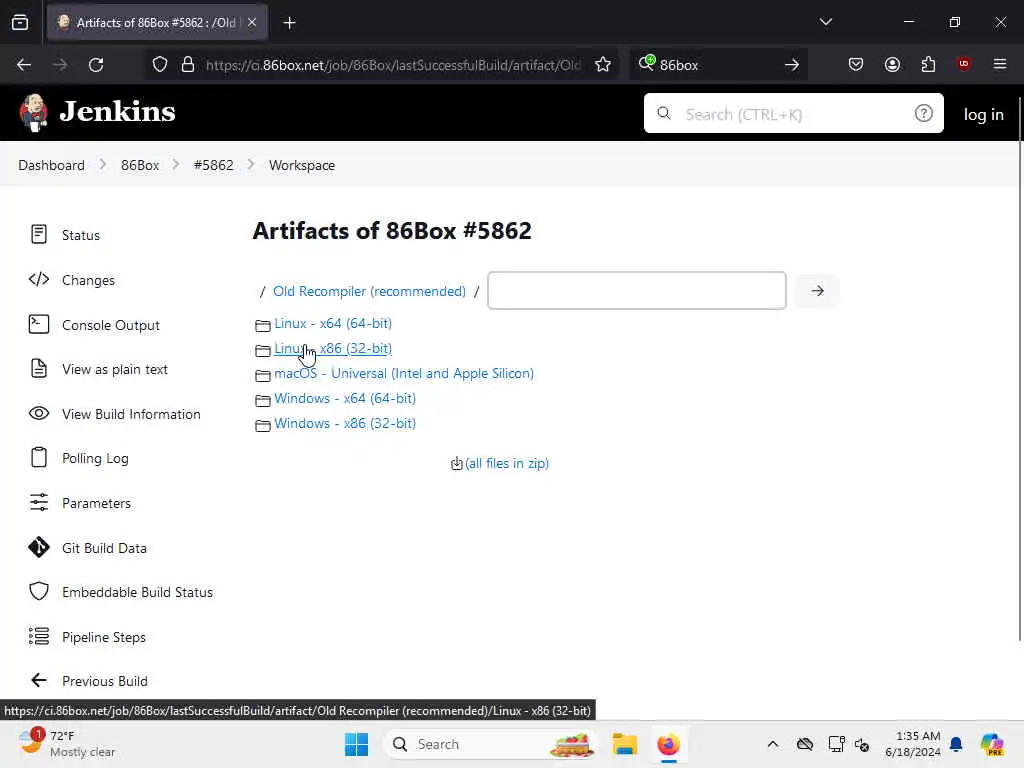Click the browser URL address bar
This screenshot has width=1024, height=768.
(393, 65)
